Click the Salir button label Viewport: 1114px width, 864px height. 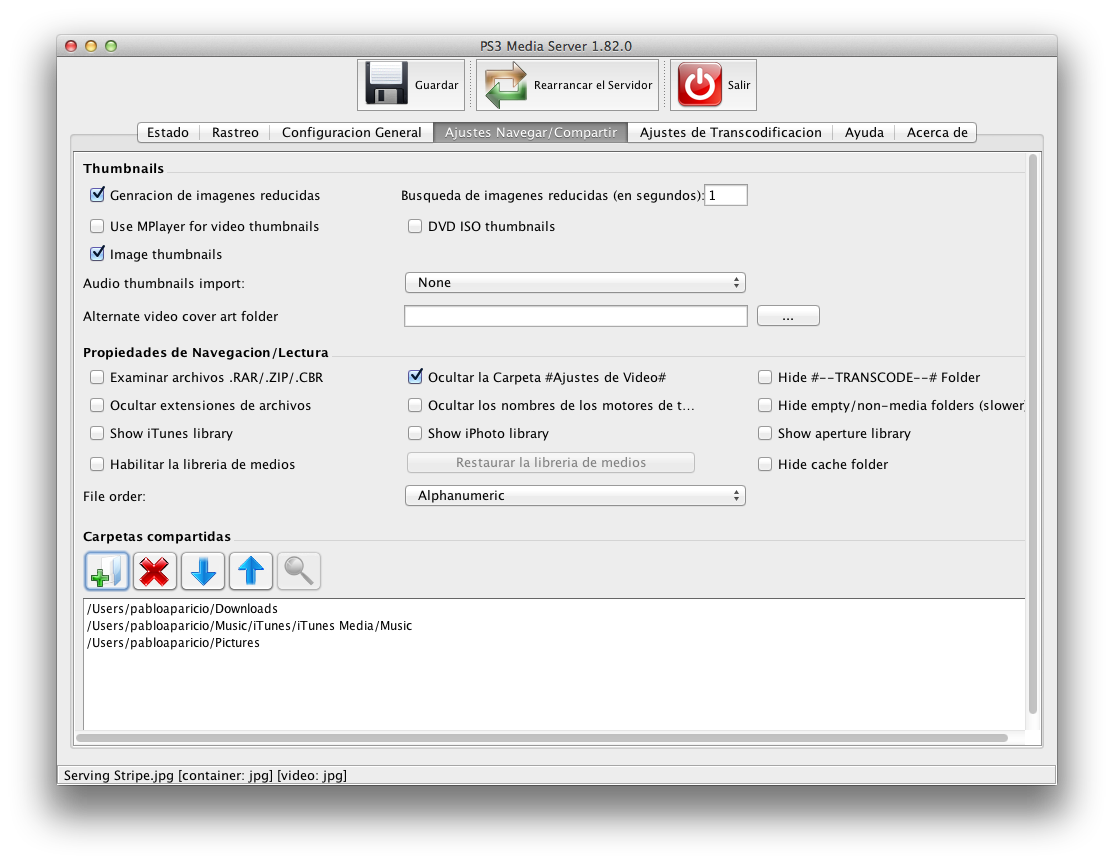click(x=739, y=85)
